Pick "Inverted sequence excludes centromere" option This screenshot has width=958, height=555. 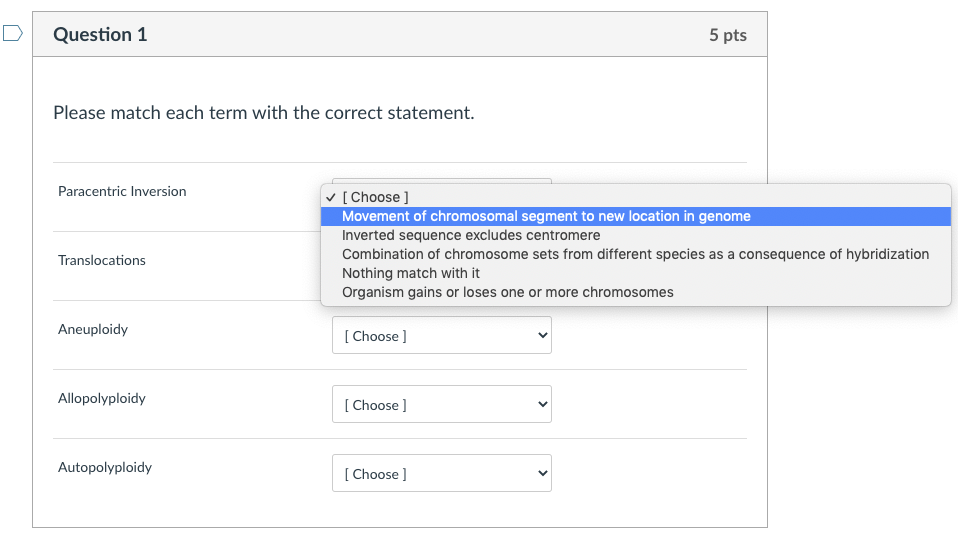pos(471,235)
